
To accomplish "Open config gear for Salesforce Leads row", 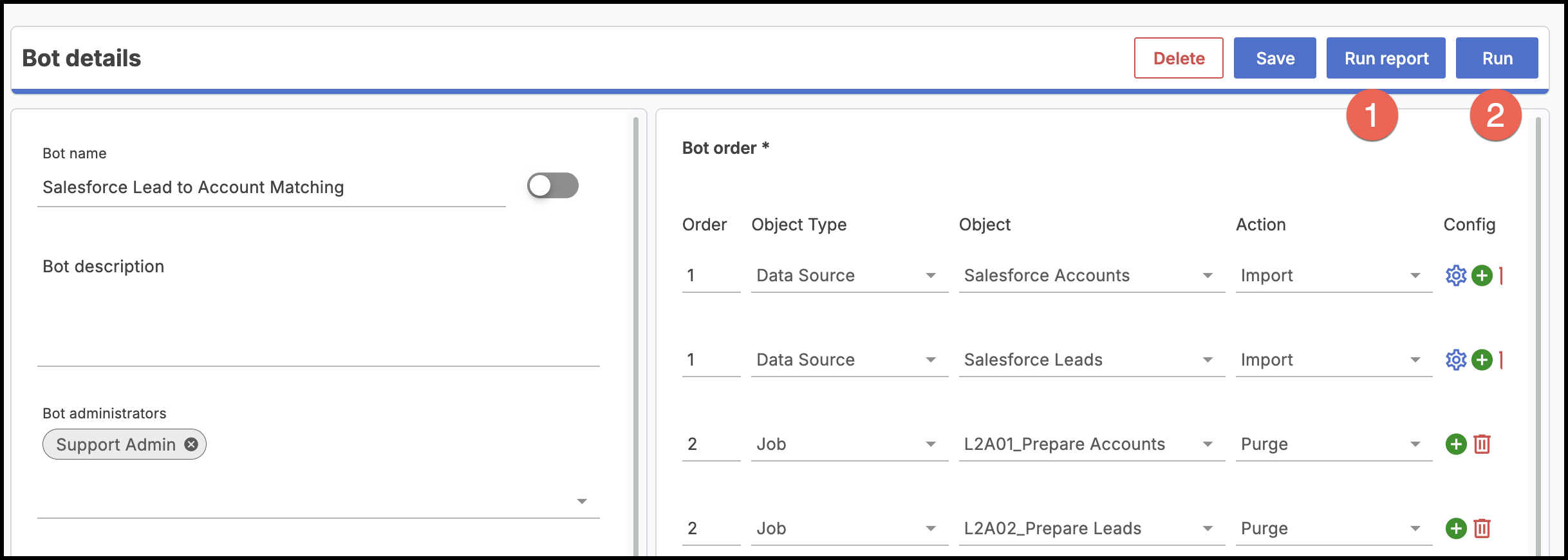I will [x=1455, y=360].
